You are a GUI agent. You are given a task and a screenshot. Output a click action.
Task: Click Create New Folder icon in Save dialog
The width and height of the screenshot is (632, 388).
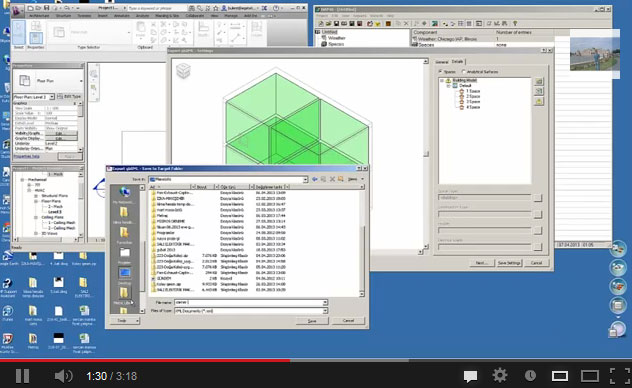(x=341, y=179)
